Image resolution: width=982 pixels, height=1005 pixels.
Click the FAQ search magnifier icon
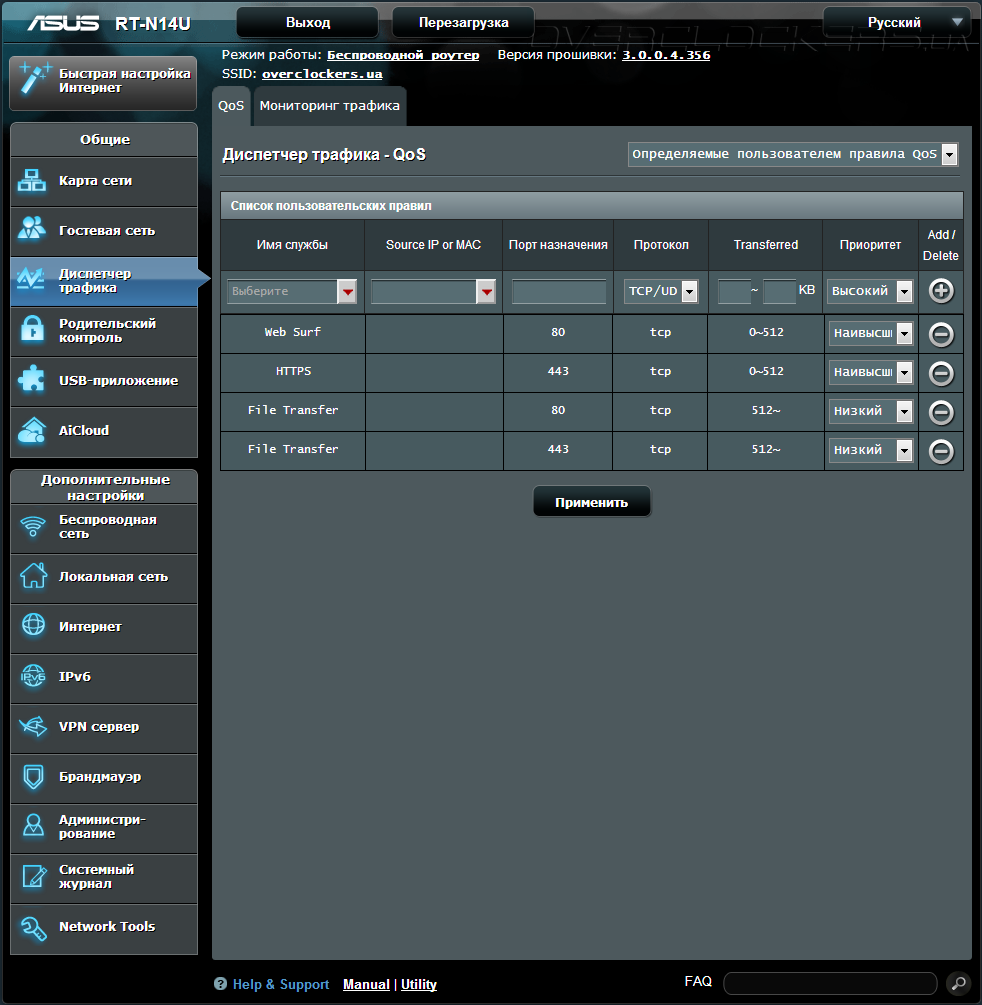tap(959, 983)
